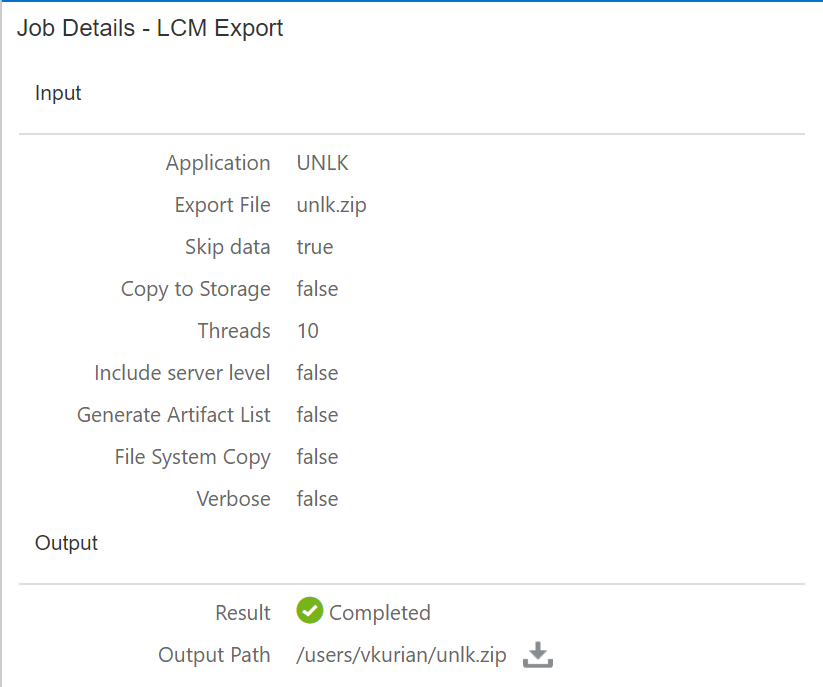
Task: Select the Application value UNLK
Action: tap(323, 163)
